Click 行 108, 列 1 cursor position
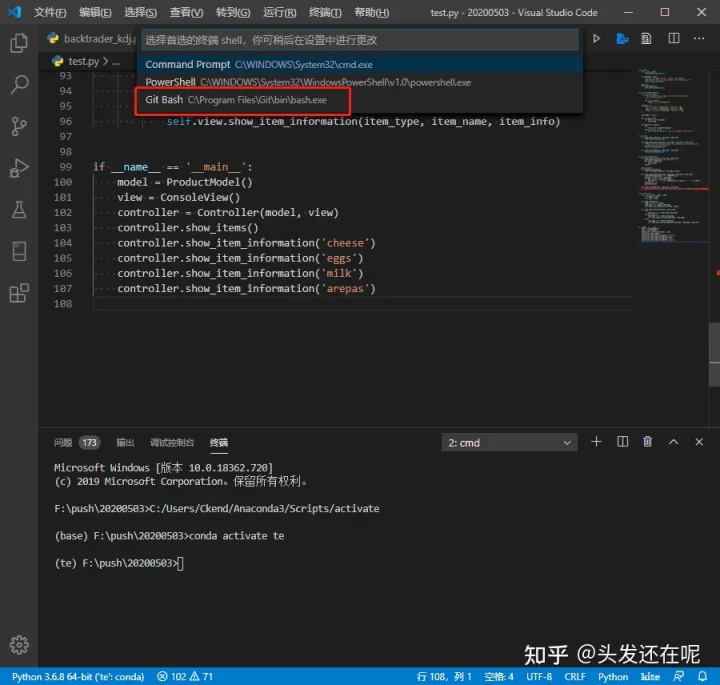 (444, 676)
